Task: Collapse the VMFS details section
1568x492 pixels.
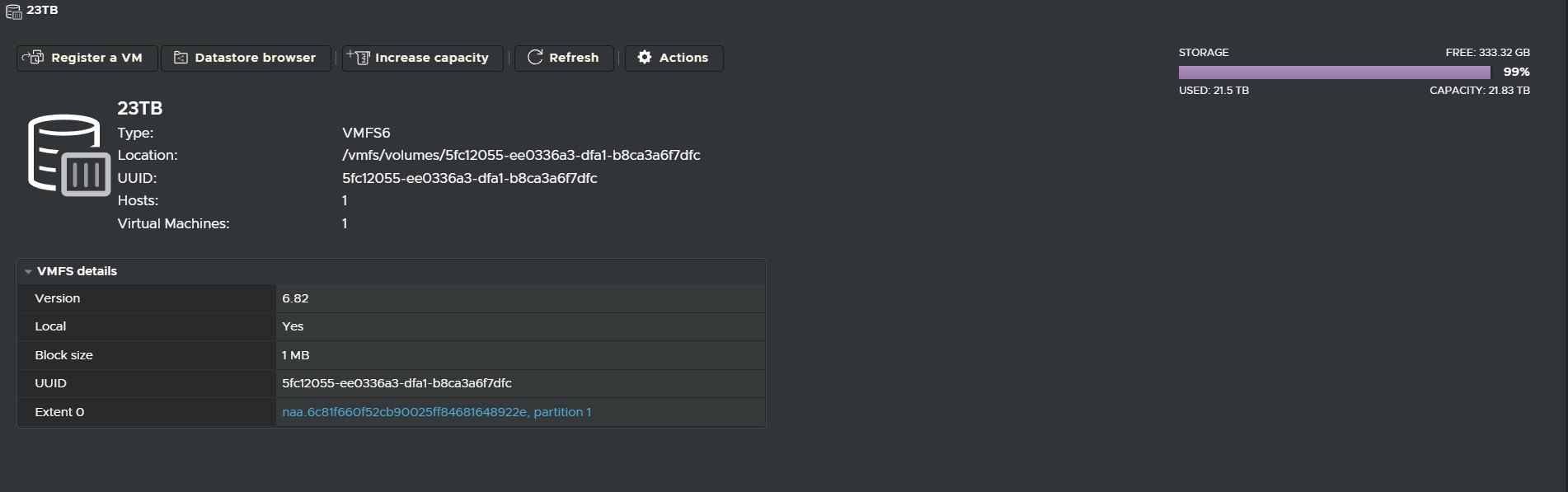Action: [28, 271]
